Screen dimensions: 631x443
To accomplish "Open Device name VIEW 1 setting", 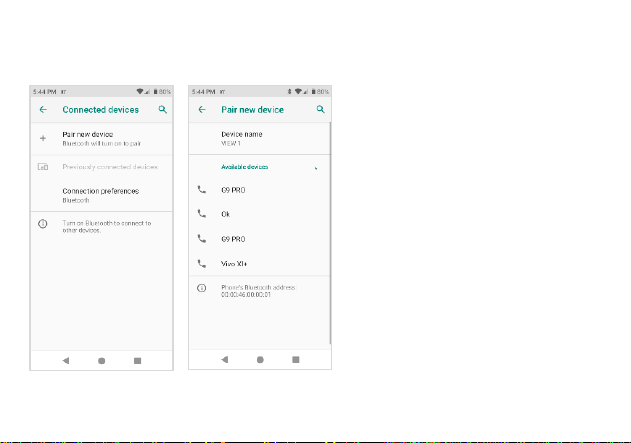I will [x=260, y=138].
